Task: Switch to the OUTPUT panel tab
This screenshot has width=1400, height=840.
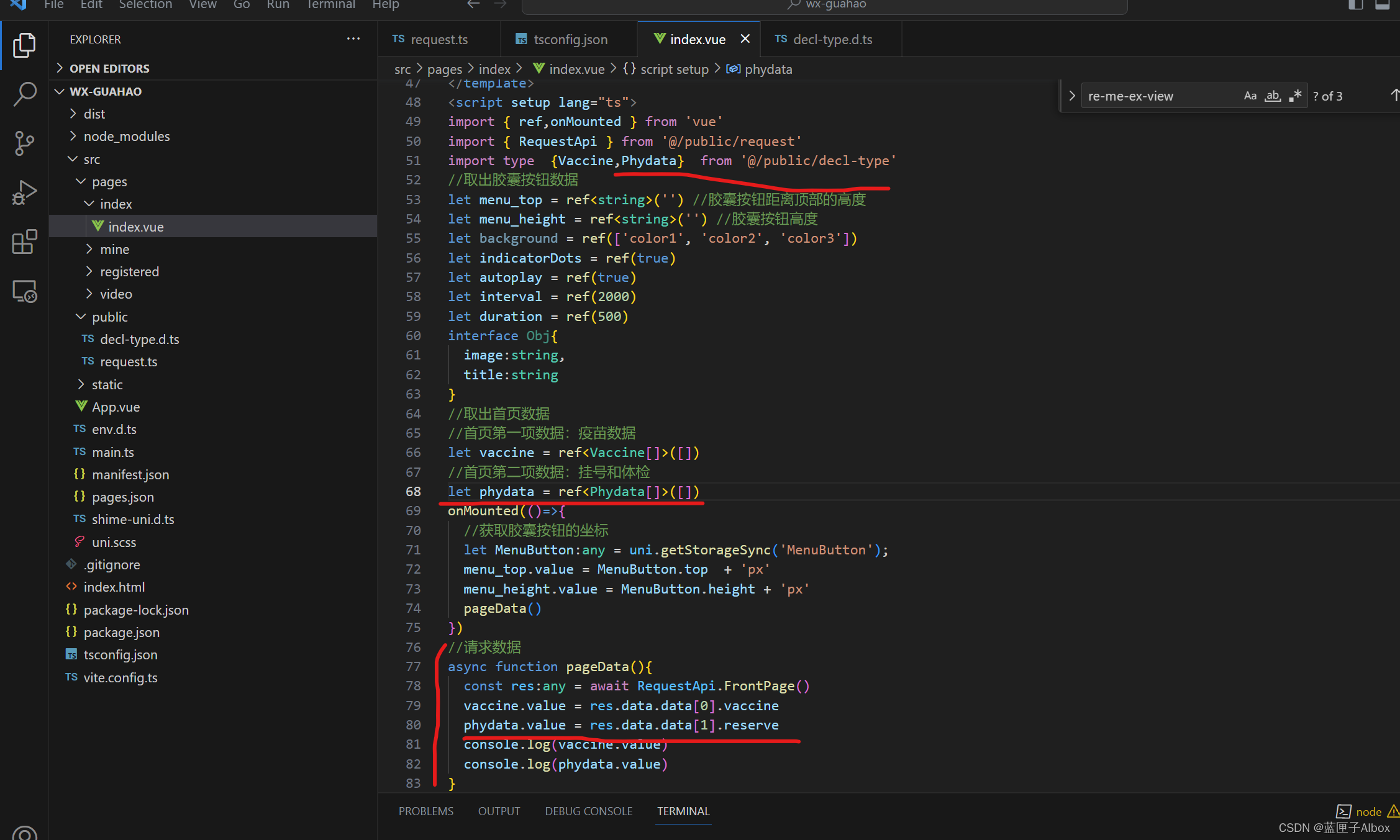Action: [499, 811]
